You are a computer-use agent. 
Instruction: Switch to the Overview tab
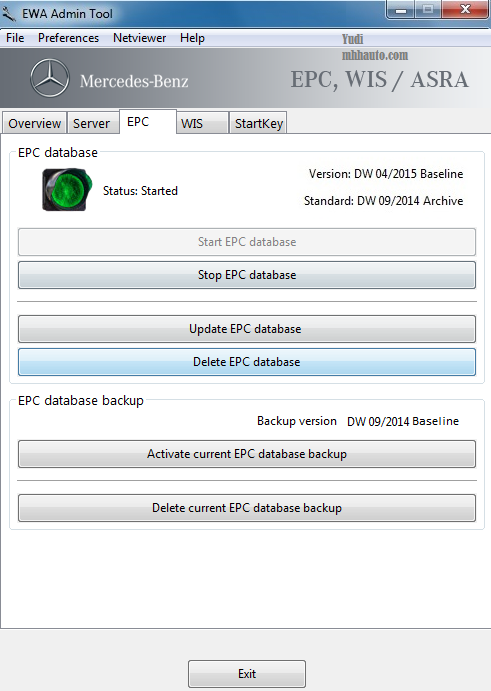click(x=34, y=123)
